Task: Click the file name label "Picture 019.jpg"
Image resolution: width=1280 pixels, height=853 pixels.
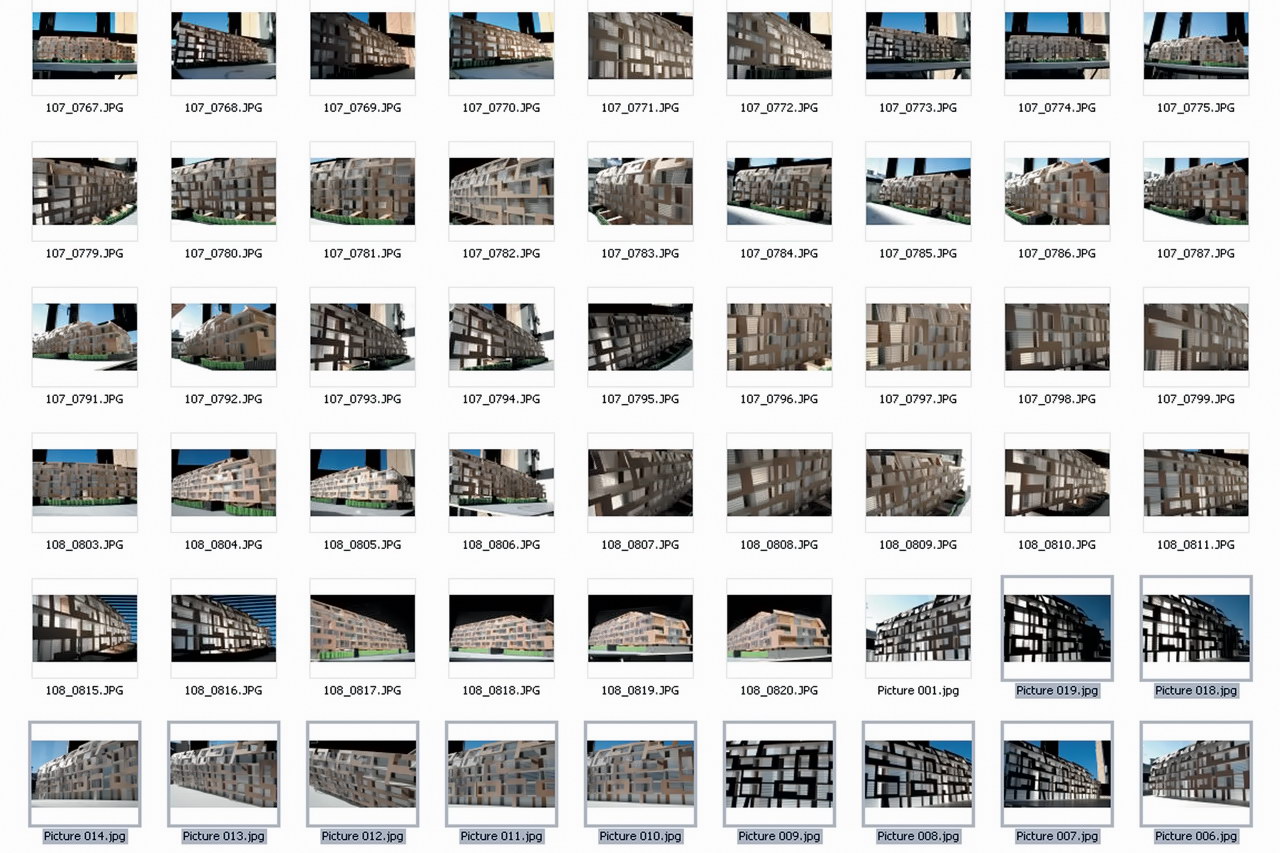Action: [x=1057, y=691]
